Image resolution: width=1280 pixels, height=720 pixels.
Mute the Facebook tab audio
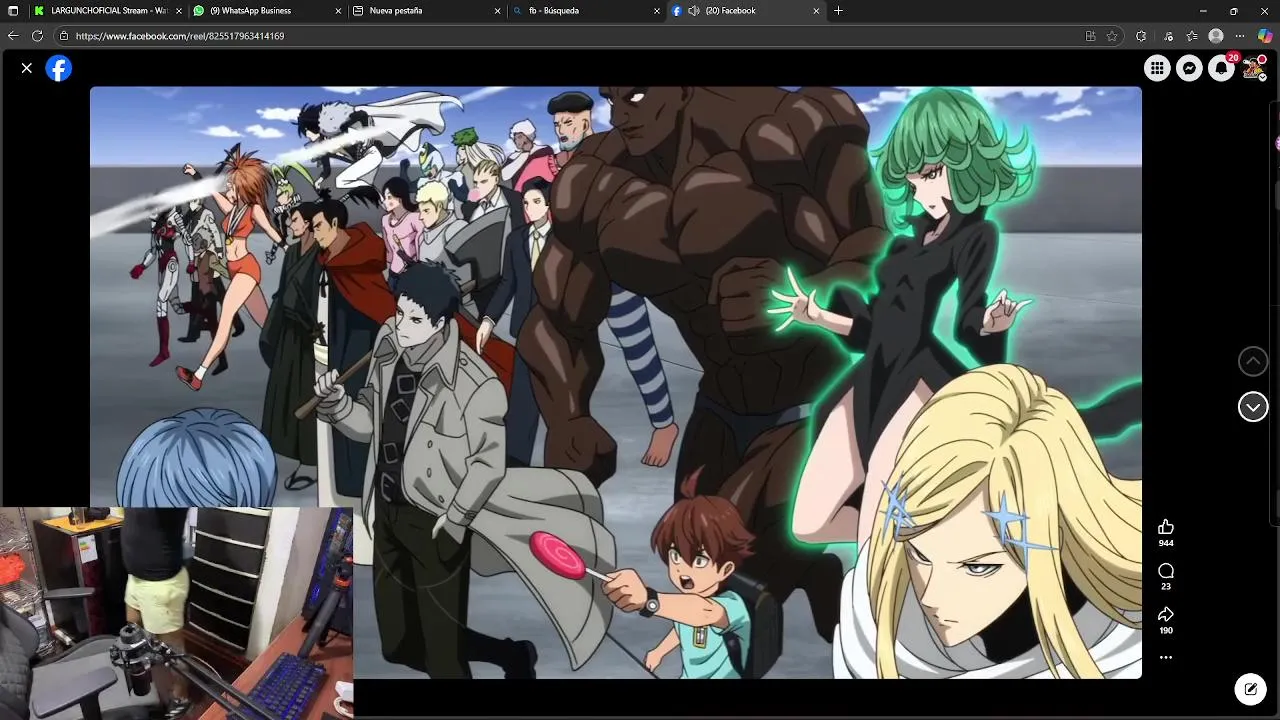pos(694,11)
